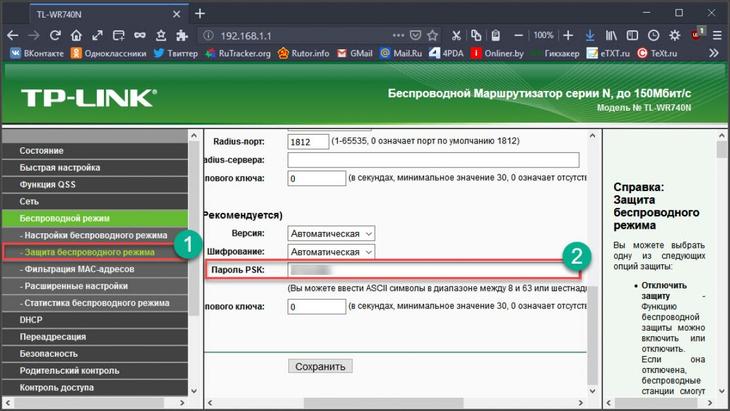Open the library bookshelf icon
The width and height of the screenshot is (730, 411).
(x=611, y=35)
